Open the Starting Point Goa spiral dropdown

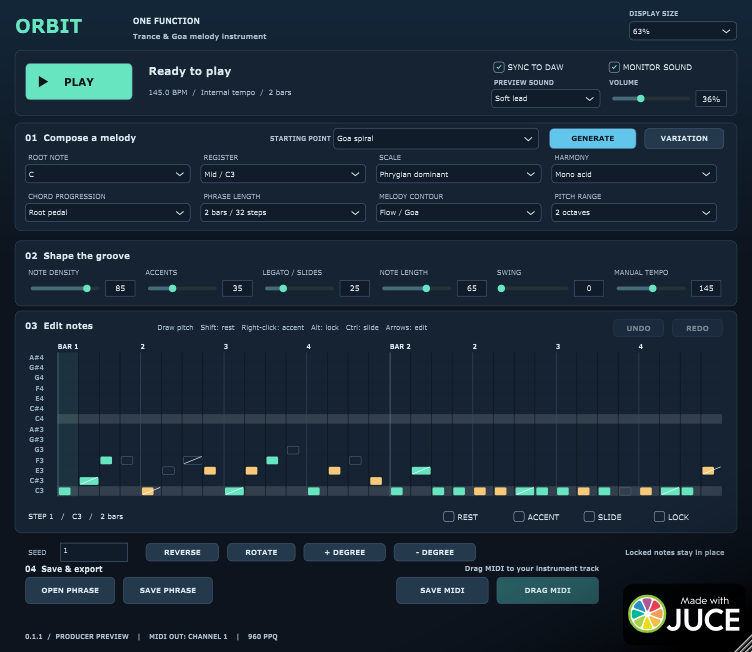click(435, 139)
